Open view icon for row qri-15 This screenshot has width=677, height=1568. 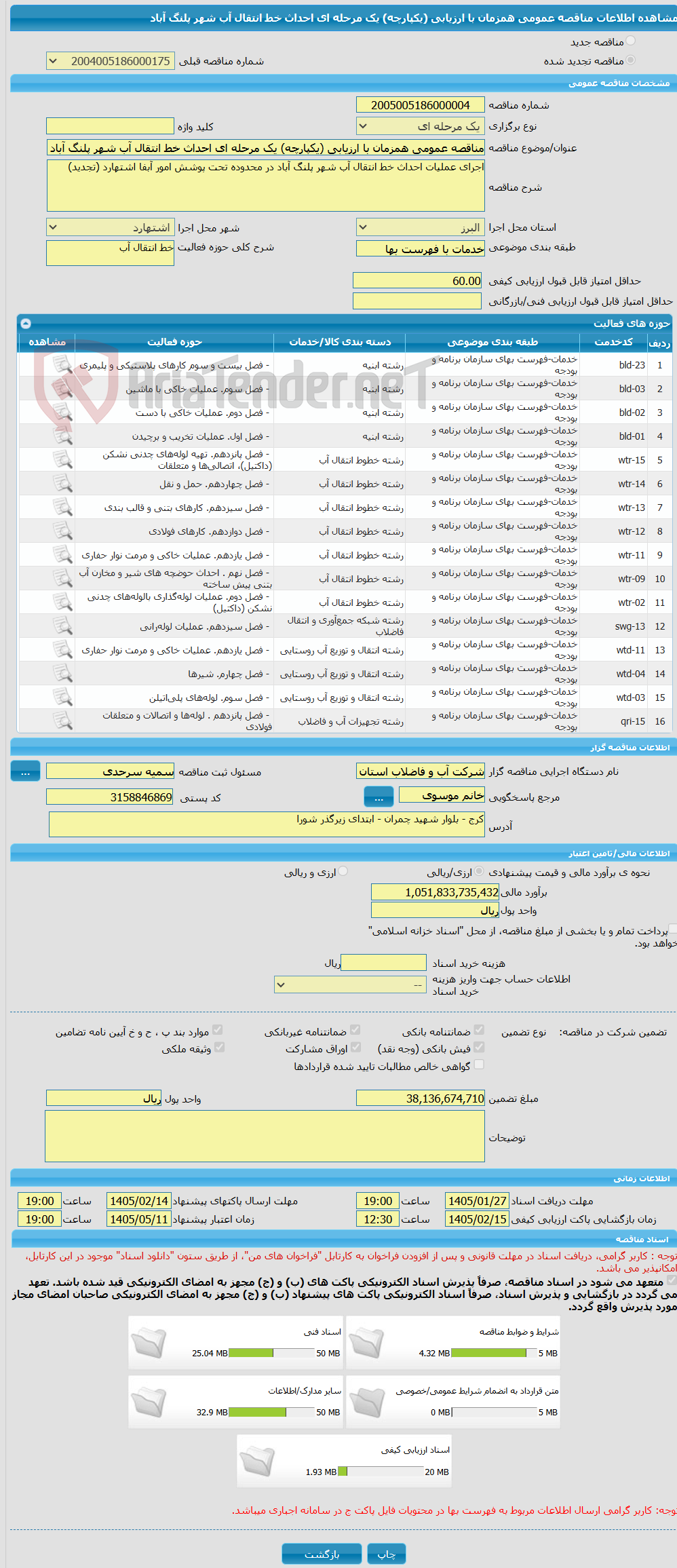(x=62, y=721)
